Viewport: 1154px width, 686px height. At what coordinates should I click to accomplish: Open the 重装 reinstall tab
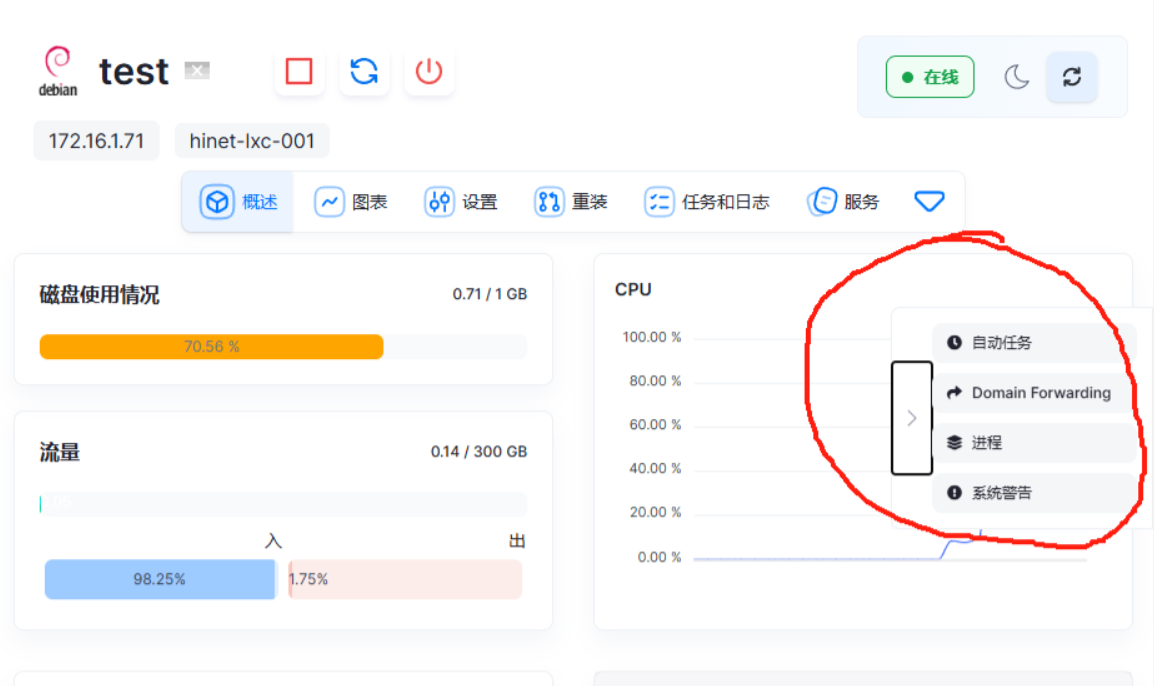pyautogui.click(x=571, y=202)
